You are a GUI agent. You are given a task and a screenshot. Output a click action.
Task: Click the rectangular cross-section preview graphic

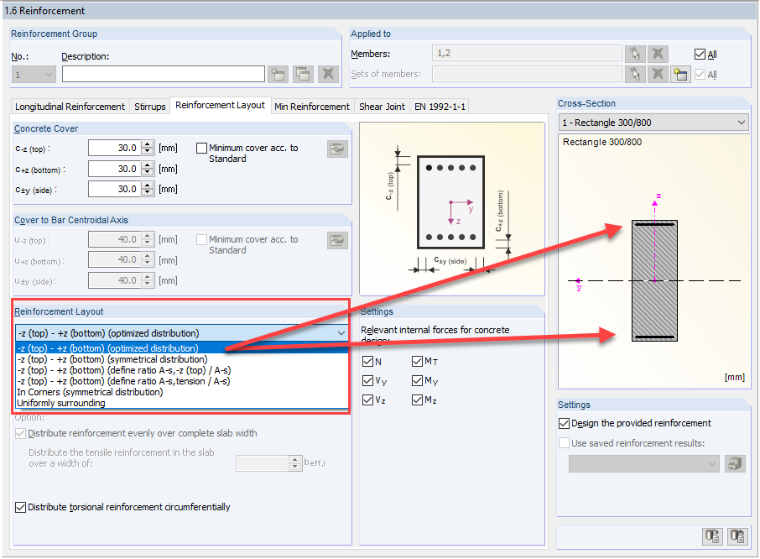coord(654,281)
